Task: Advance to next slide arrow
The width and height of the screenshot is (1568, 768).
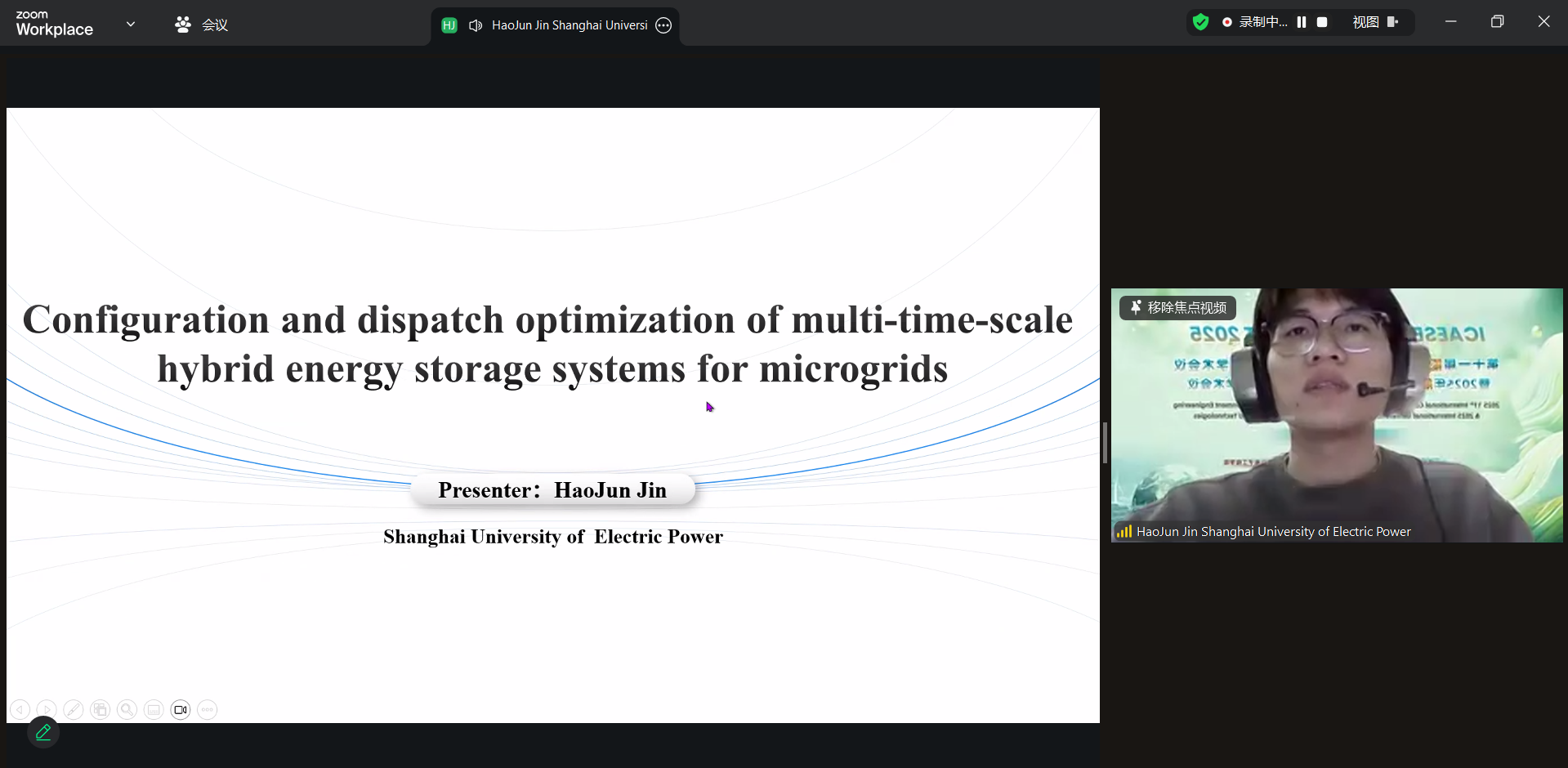Action: coord(47,710)
